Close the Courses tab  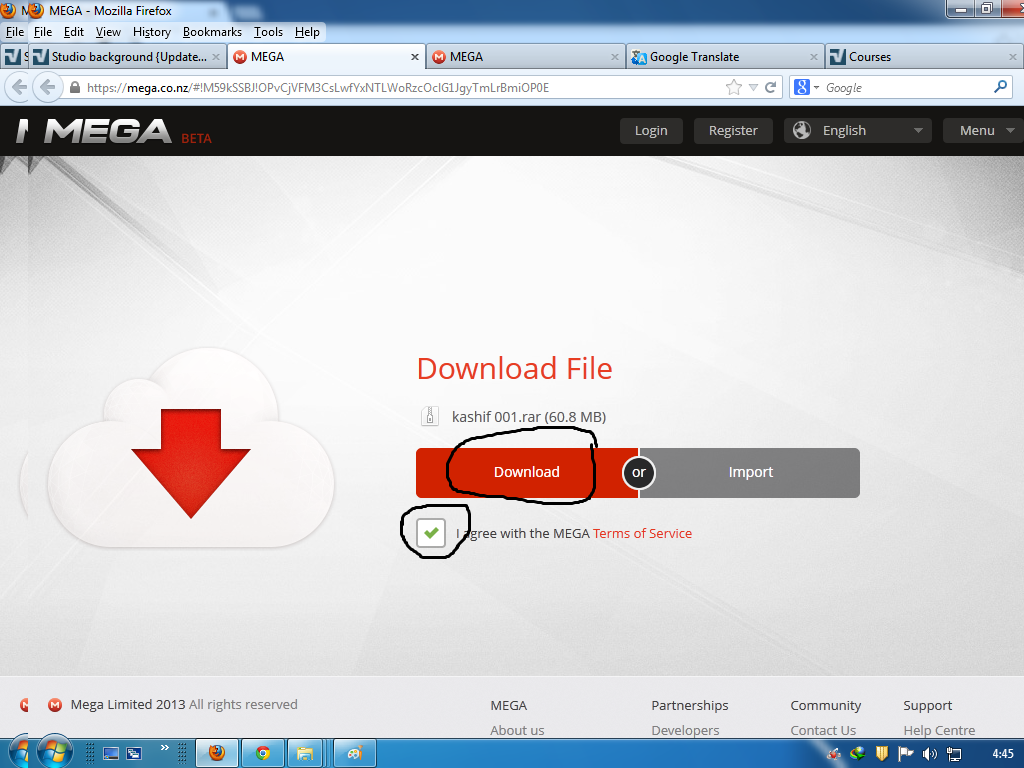click(x=1013, y=57)
